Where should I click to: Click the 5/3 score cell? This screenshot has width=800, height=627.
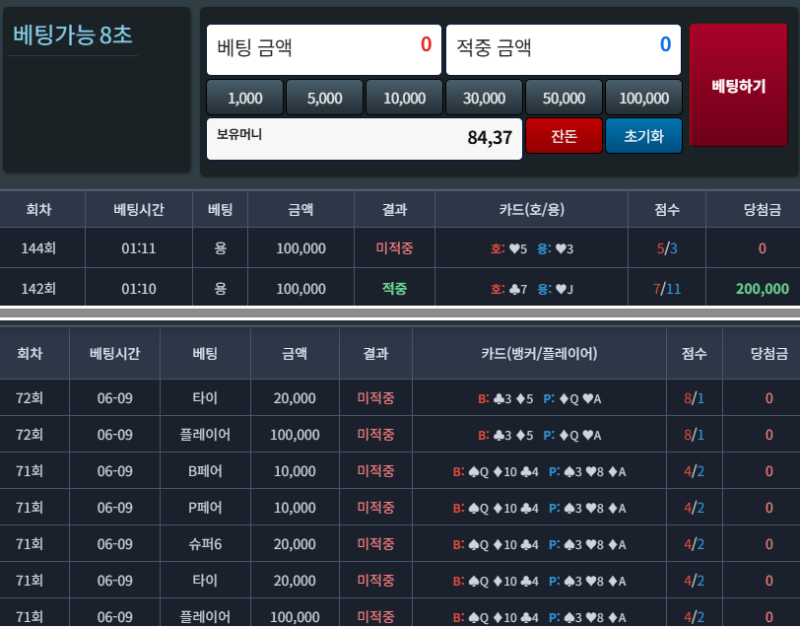(667, 248)
